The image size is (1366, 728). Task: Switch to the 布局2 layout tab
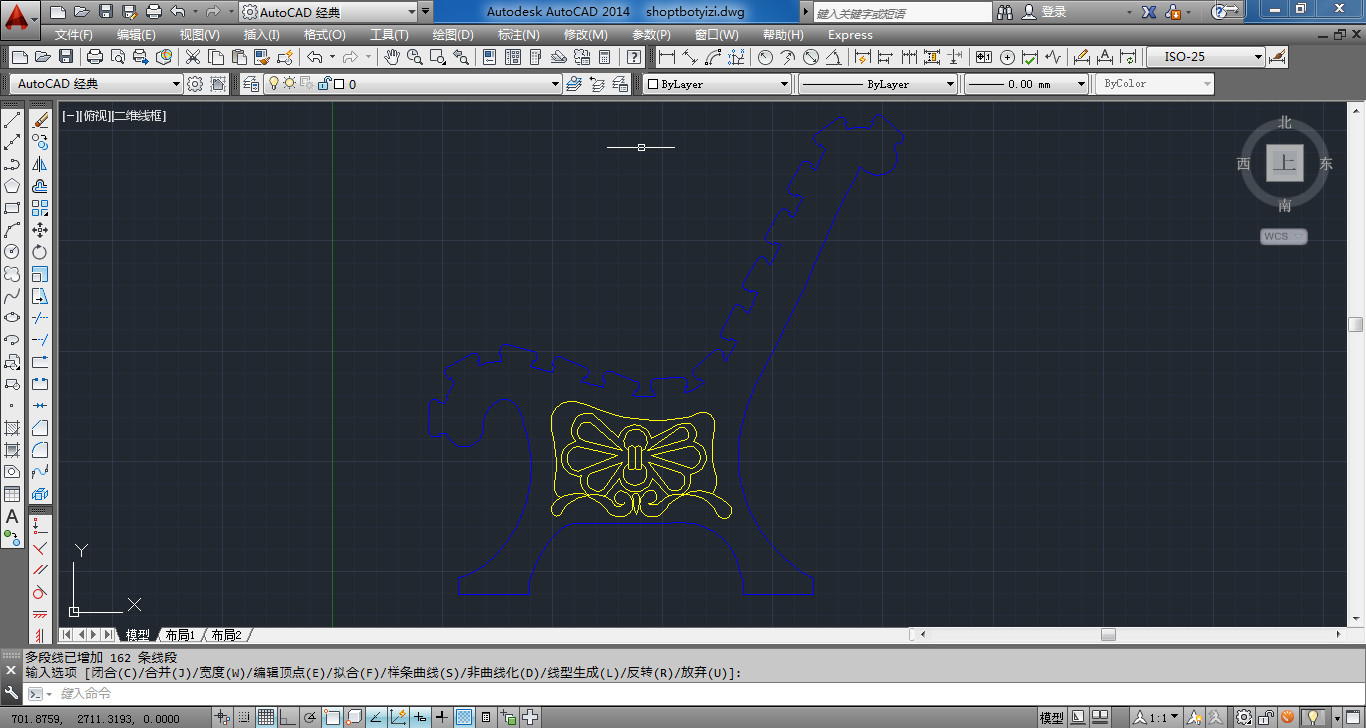(x=226, y=635)
